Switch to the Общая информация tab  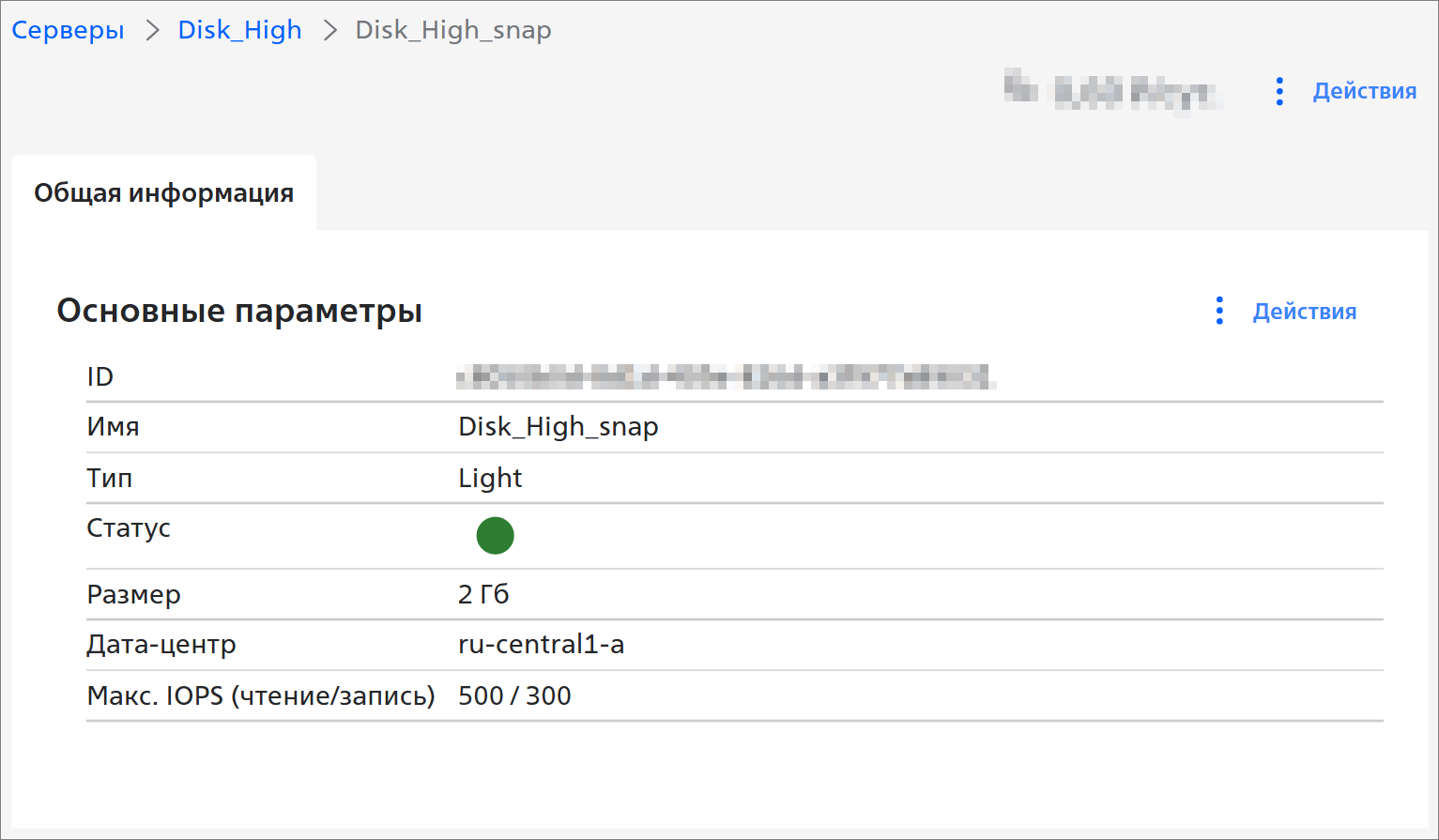tap(164, 193)
